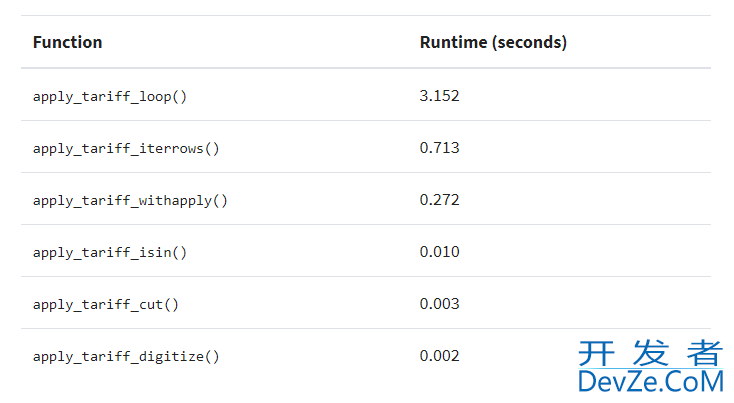Click the 0.713 runtime value
Image resolution: width=734 pixels, height=403 pixels.
[439, 148]
